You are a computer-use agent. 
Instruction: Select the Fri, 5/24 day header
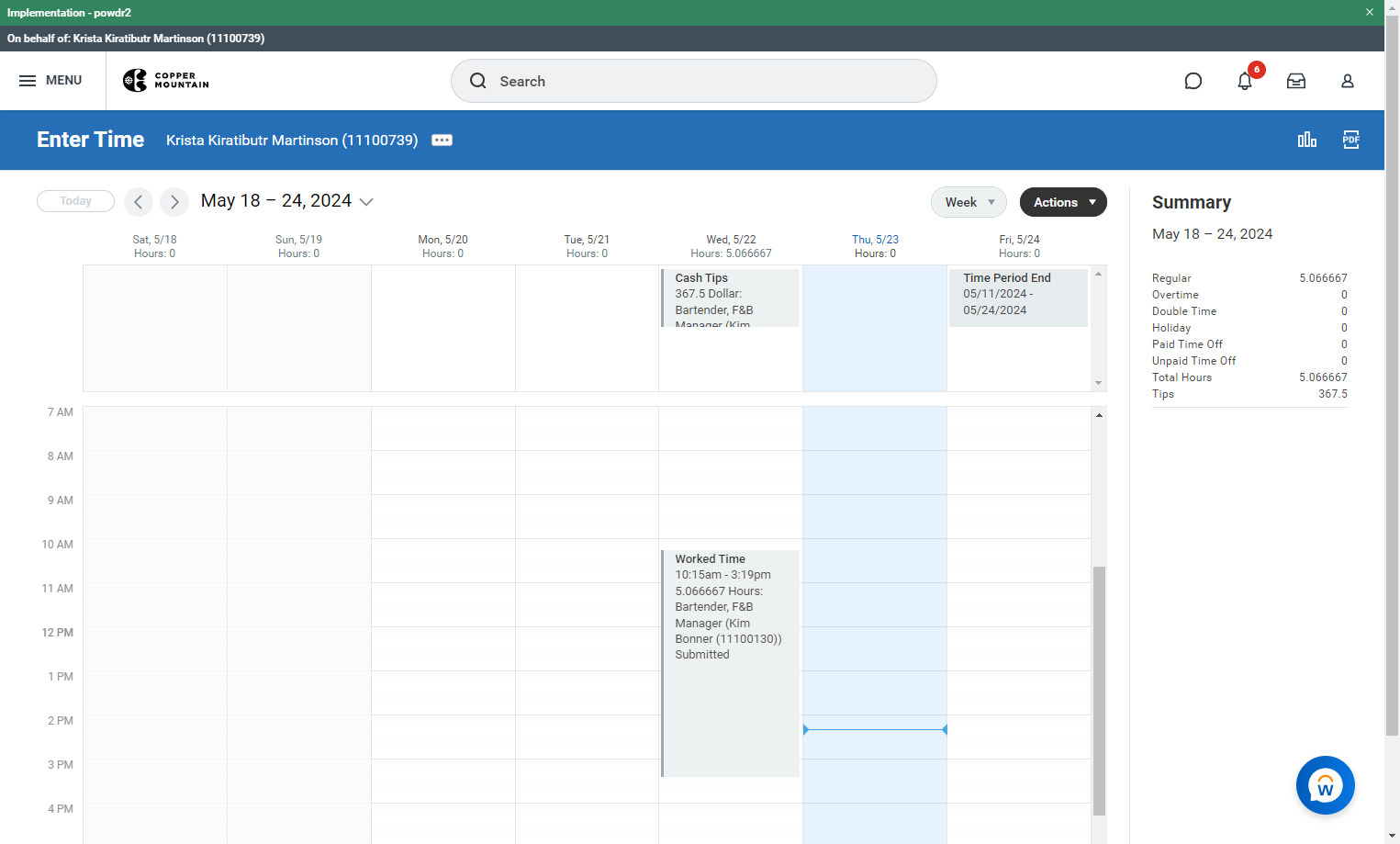(1019, 246)
